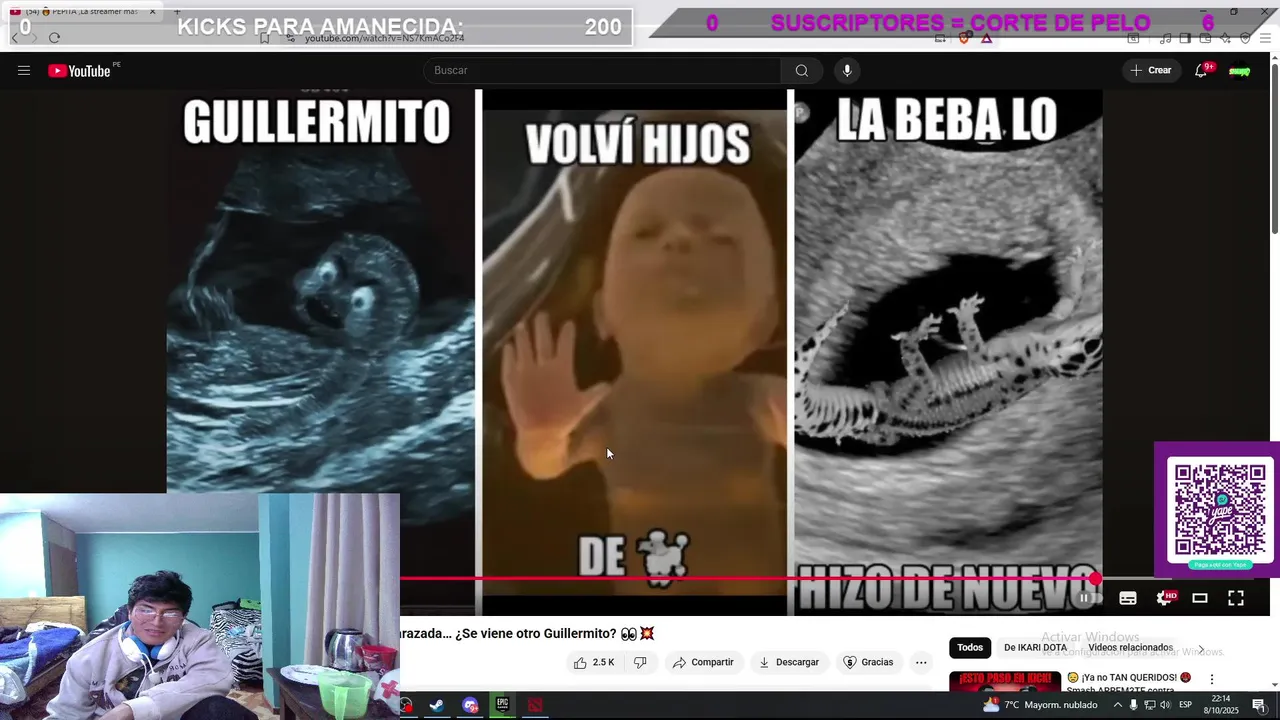Image resolution: width=1280 pixels, height=720 pixels.
Task: Close the PEPITA browser tab
Action: point(153,11)
